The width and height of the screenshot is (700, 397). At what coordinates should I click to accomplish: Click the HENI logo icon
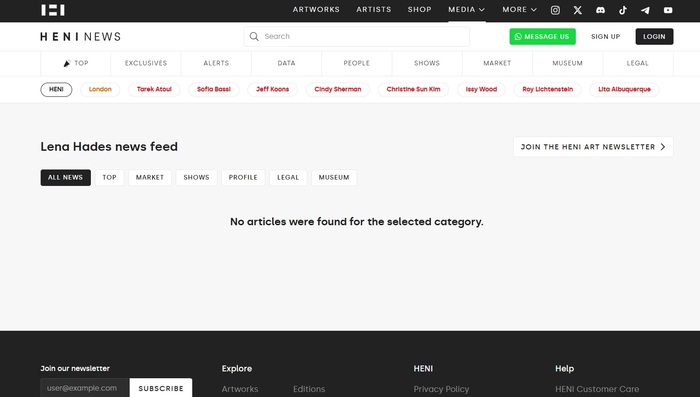click(x=53, y=10)
